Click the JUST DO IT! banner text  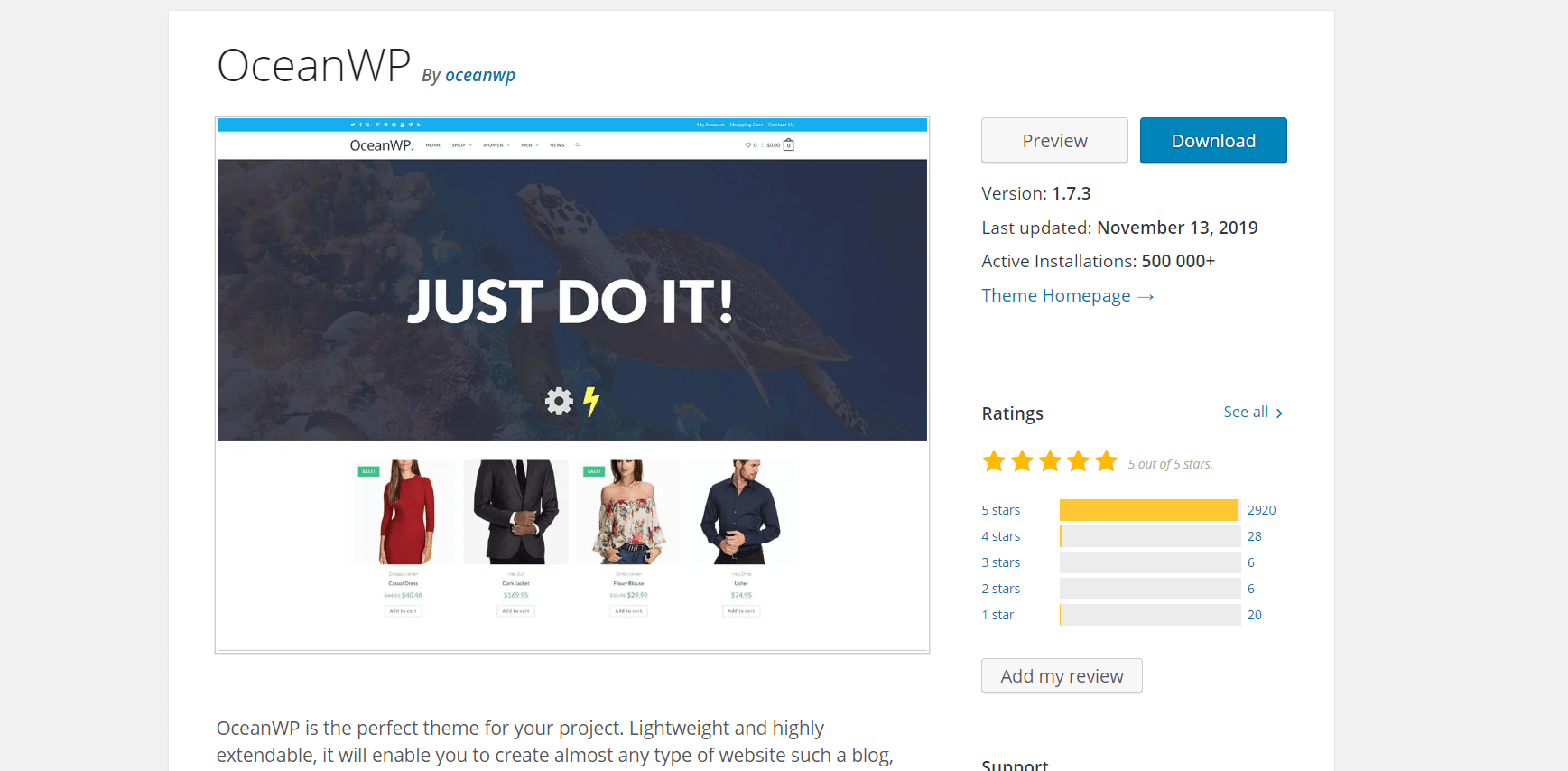click(571, 302)
